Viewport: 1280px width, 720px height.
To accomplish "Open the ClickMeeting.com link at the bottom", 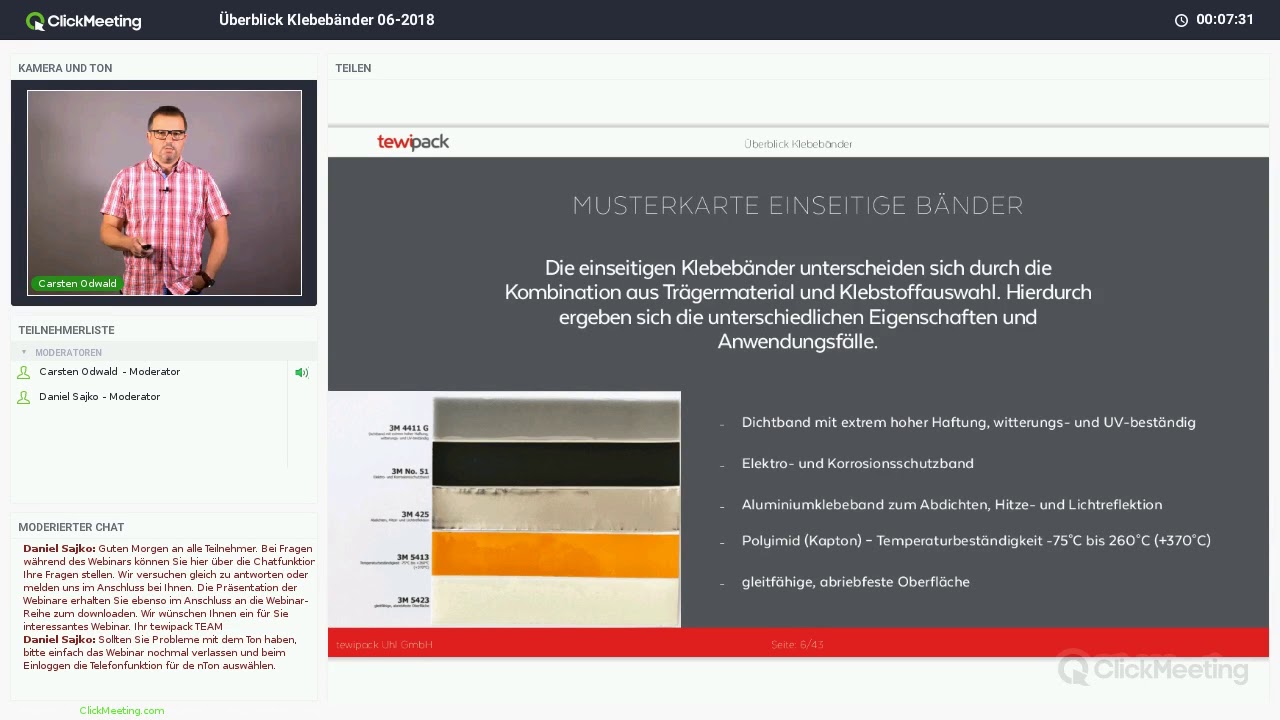I will click(122, 710).
